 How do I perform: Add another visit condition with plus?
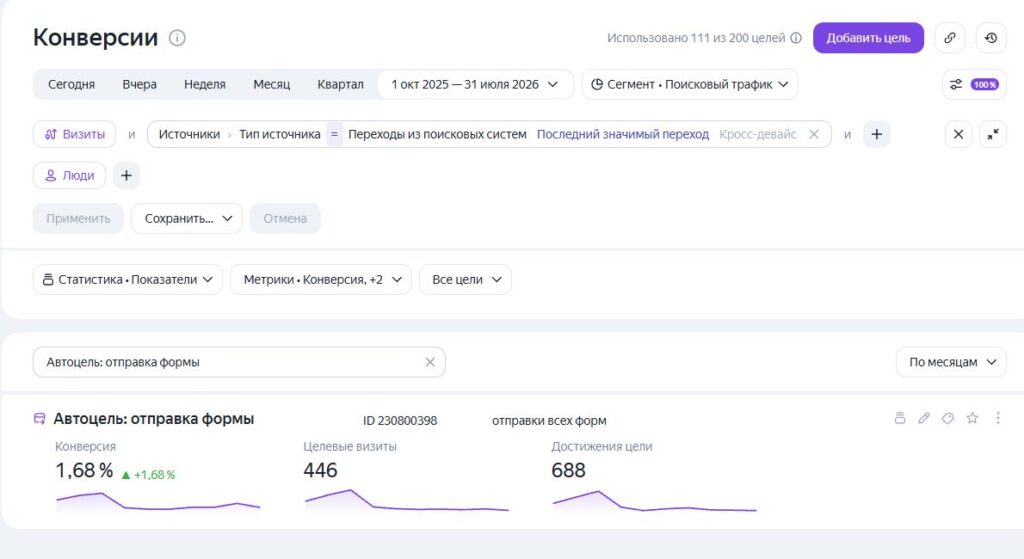(x=876, y=134)
